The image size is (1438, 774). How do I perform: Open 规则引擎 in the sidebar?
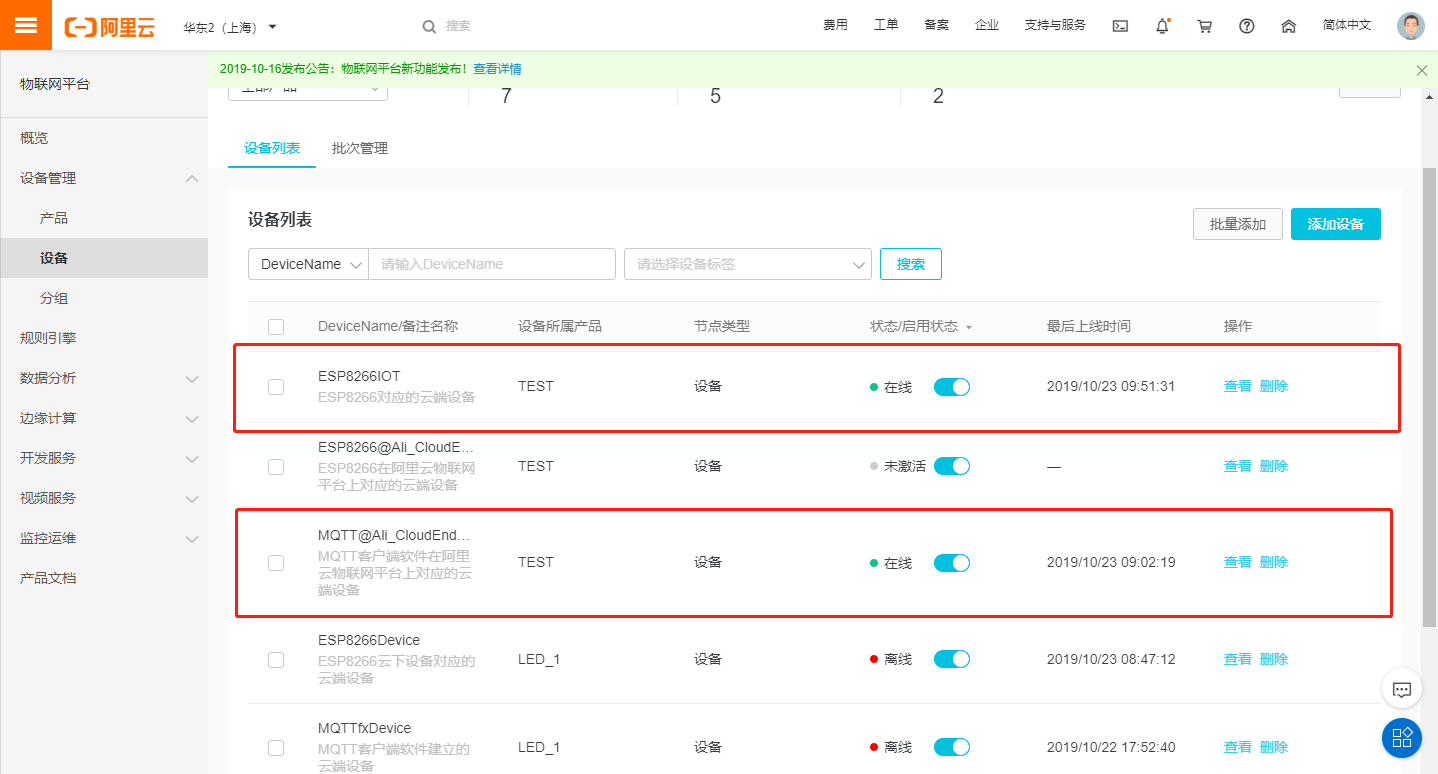48,338
